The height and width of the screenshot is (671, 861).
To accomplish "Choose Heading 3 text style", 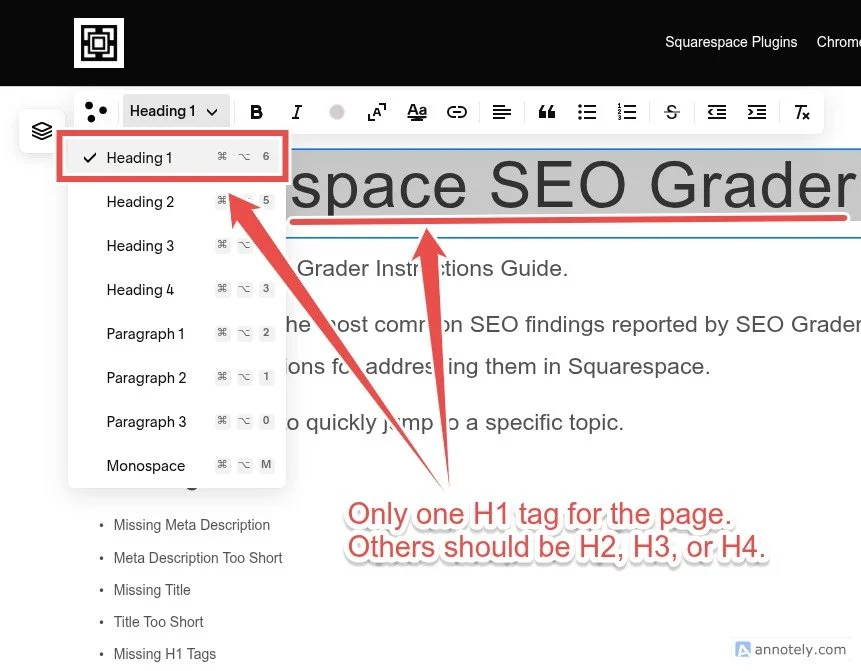I will pyautogui.click(x=177, y=245).
